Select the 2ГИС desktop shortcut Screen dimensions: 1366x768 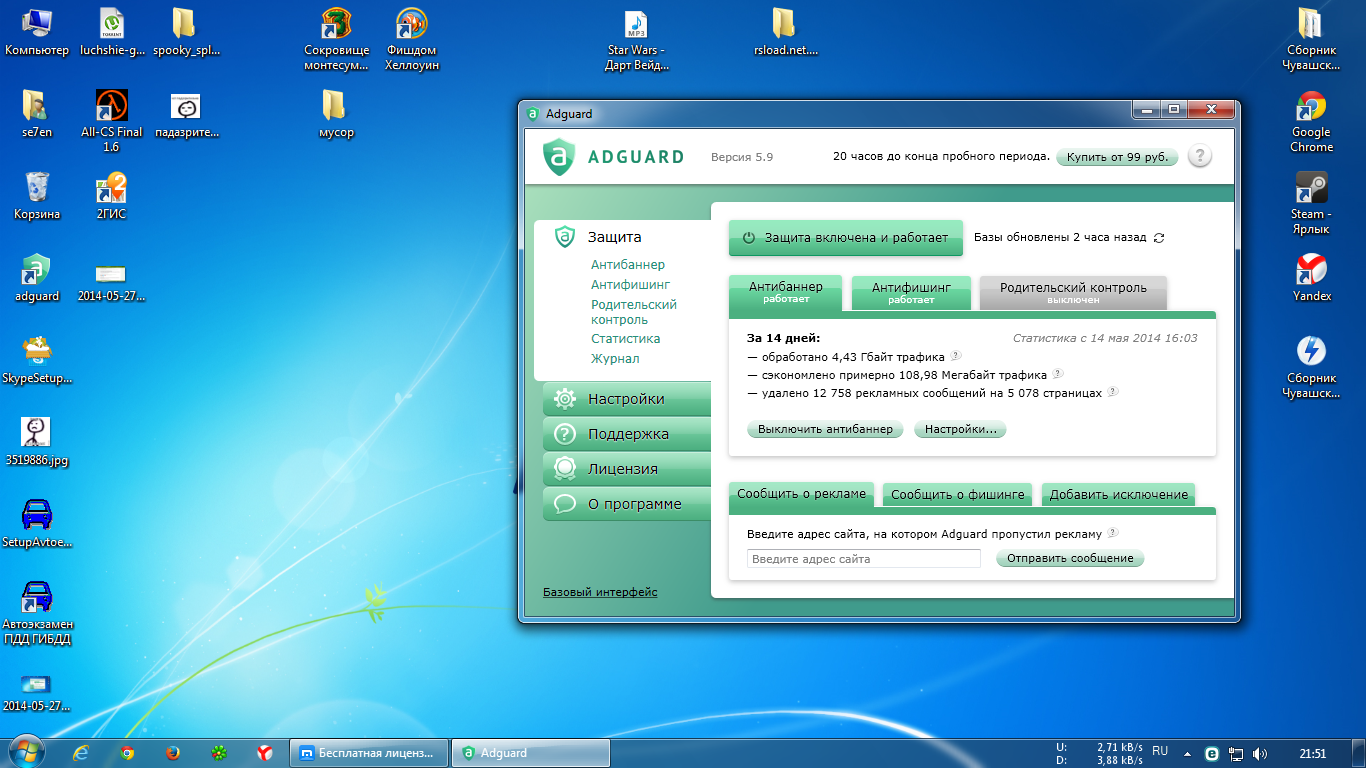111,196
